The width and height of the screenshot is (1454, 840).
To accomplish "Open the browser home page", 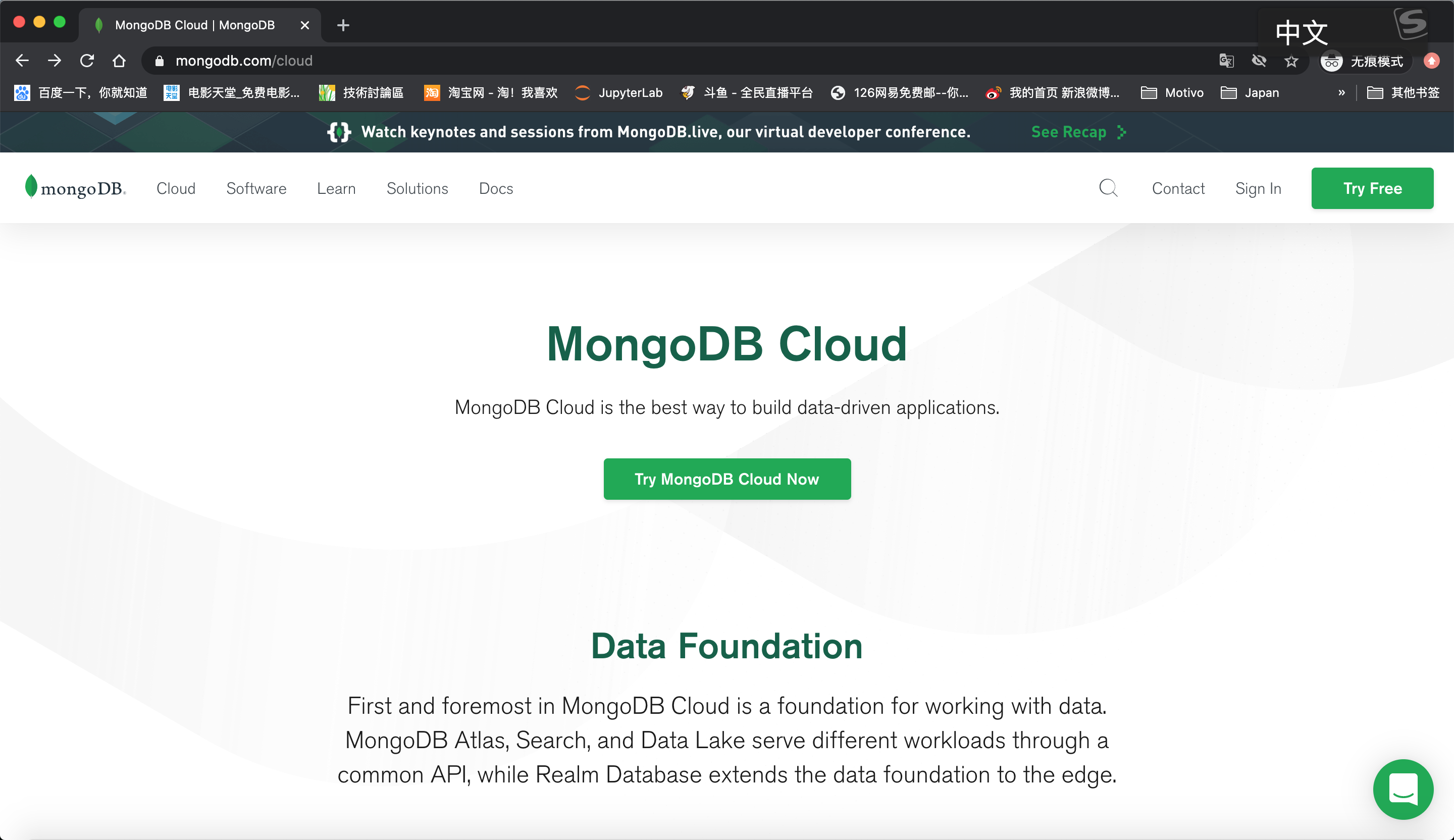I will pos(119,61).
